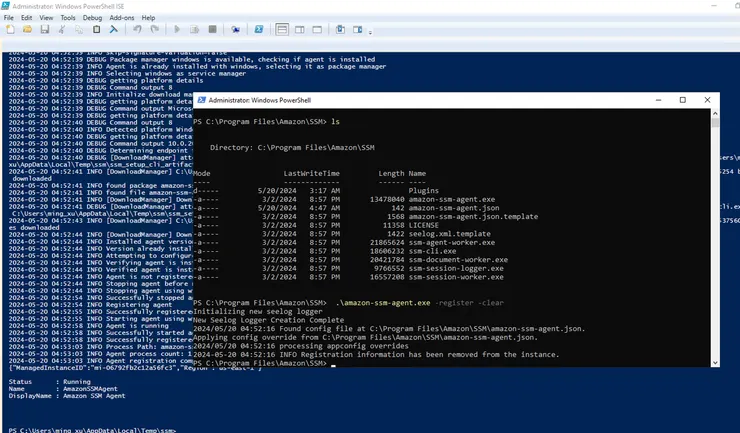Click the Clear Console Pane icon
The image size is (740, 433).
coord(114,30)
